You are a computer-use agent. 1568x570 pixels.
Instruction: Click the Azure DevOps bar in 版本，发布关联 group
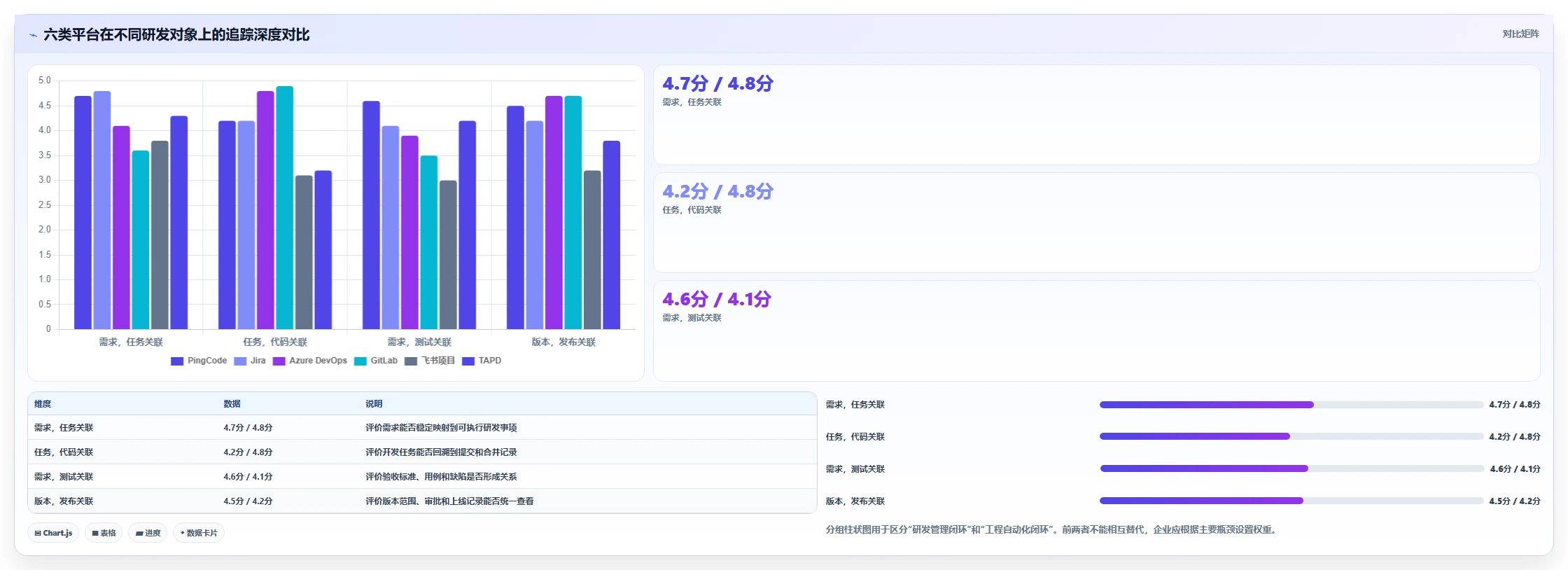(554, 212)
